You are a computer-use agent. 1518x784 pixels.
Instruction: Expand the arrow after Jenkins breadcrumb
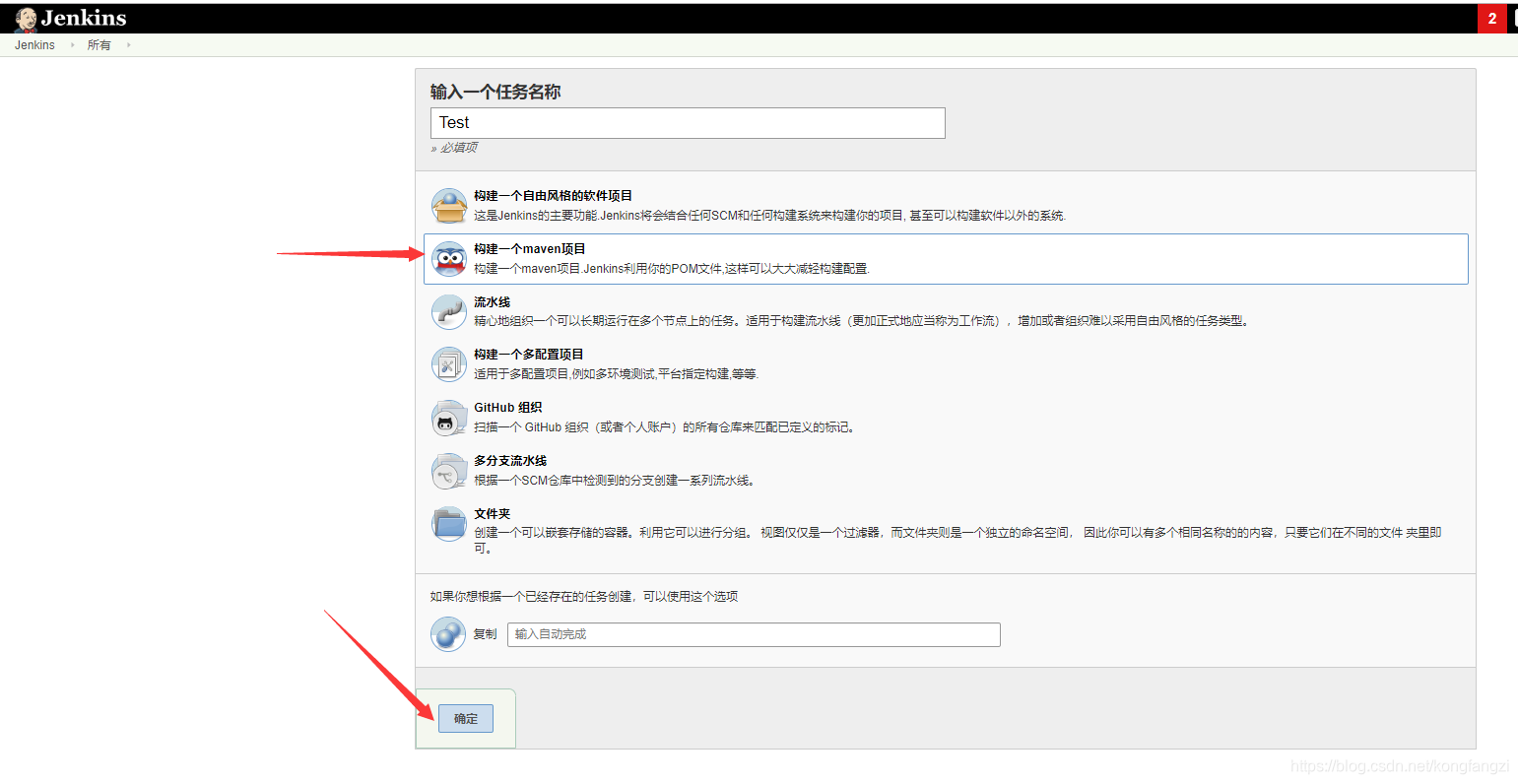(72, 45)
